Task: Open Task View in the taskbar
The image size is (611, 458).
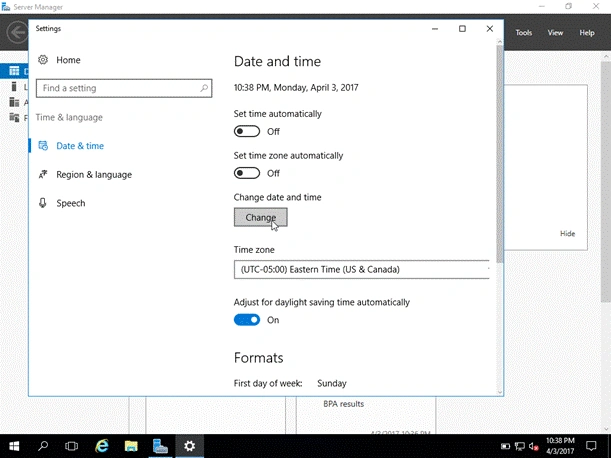Action: point(72,446)
